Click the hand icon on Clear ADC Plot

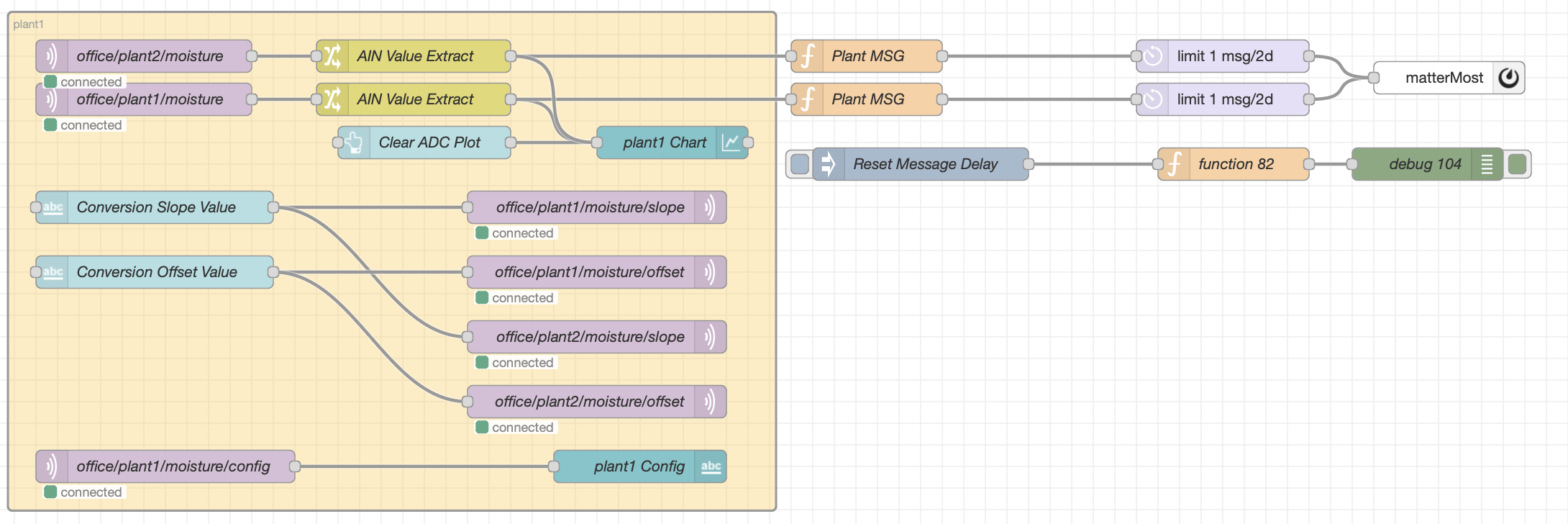pyautogui.click(x=354, y=143)
